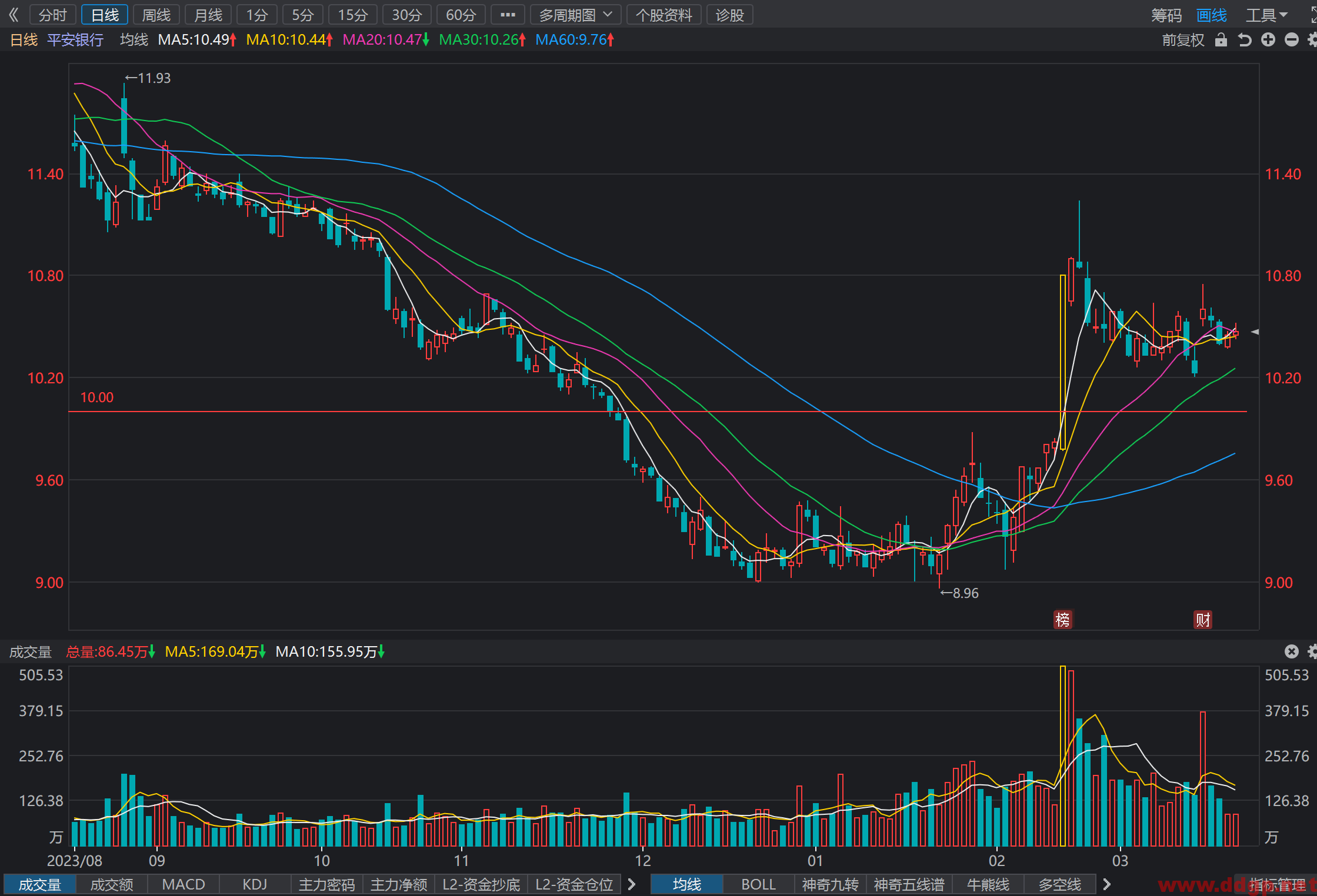Open the 多周期图 dropdown
This screenshot has height=896, width=1317.
pos(576,15)
